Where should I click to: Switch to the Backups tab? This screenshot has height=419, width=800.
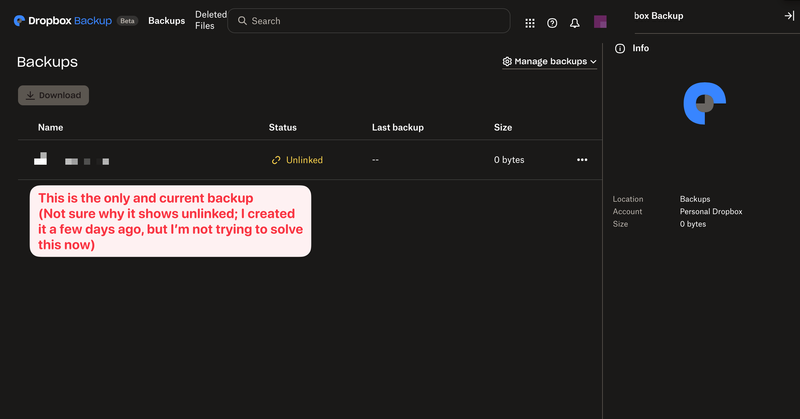[166, 21]
